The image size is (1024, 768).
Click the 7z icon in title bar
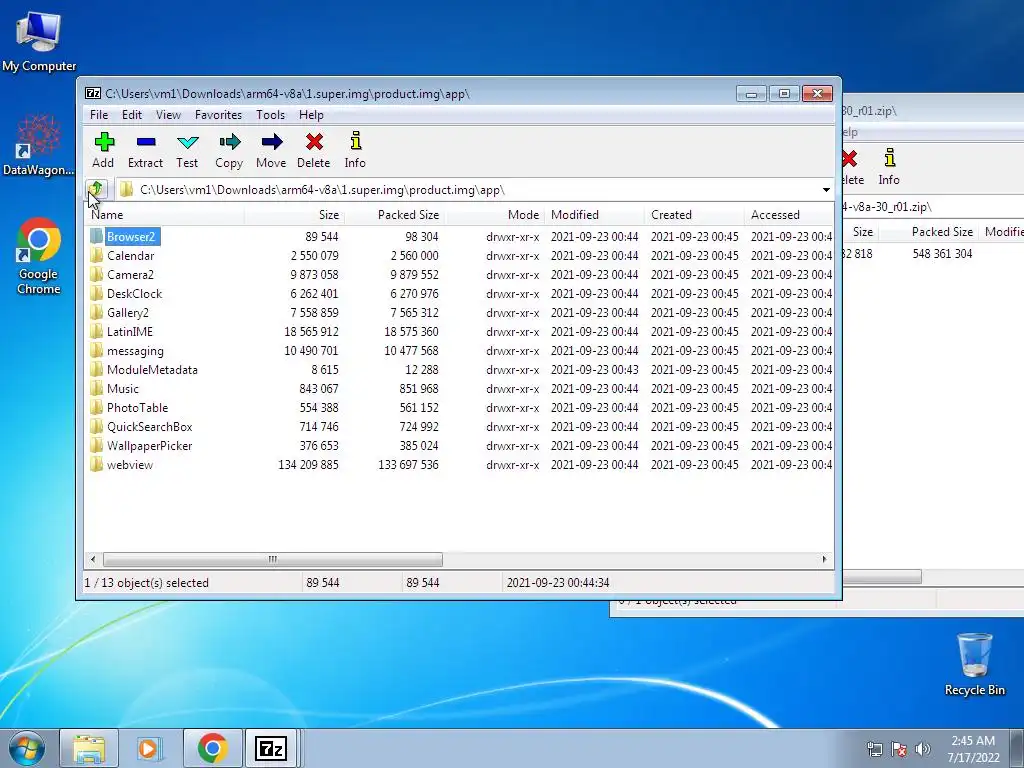coord(93,93)
